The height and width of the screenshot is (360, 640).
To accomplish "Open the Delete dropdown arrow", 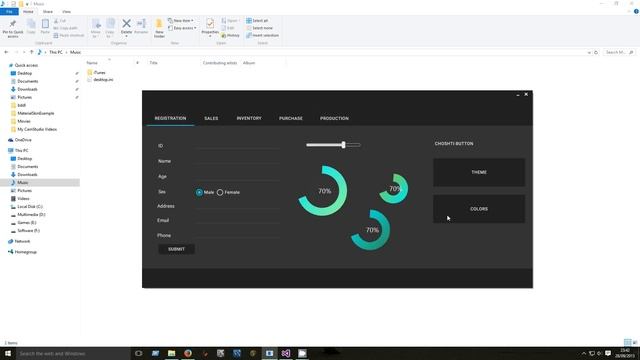I will tap(127, 37).
